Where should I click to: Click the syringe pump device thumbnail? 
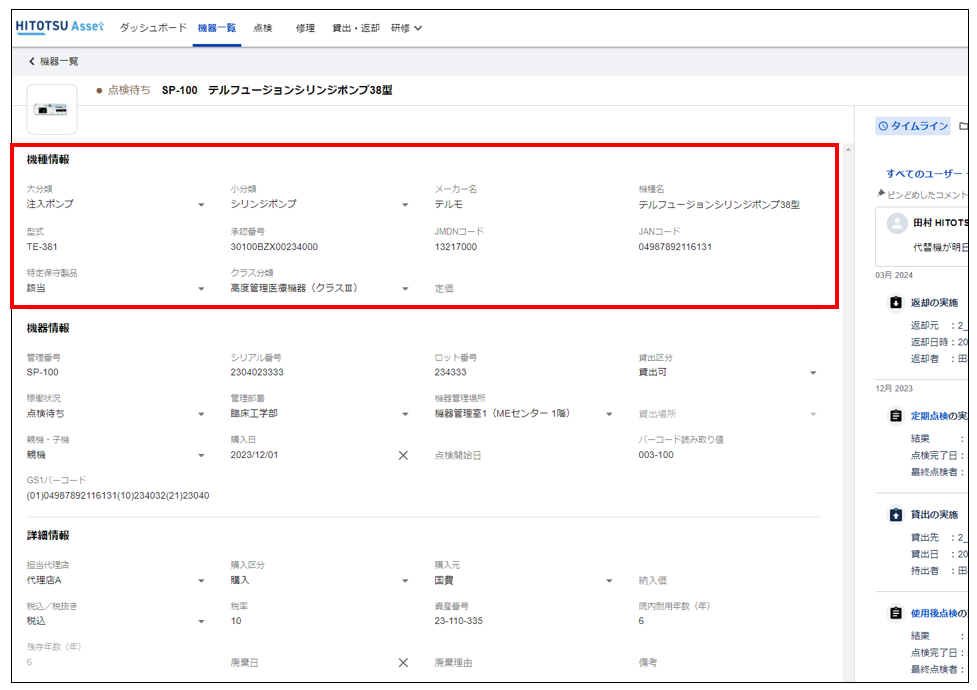(52, 110)
